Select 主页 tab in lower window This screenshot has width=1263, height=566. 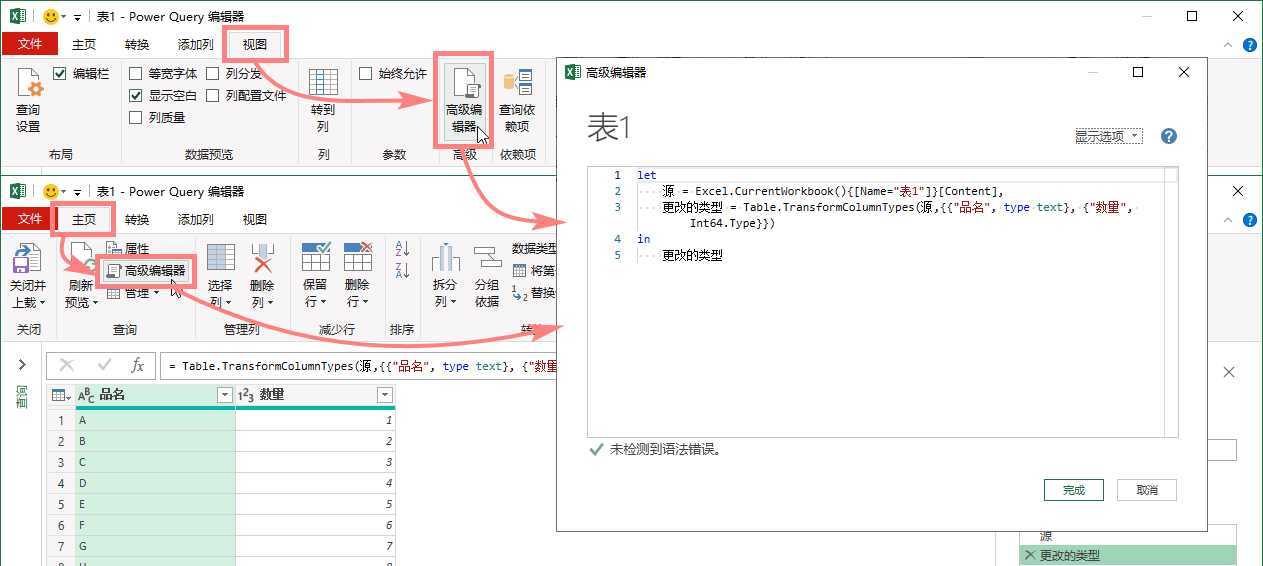[x=84, y=219]
